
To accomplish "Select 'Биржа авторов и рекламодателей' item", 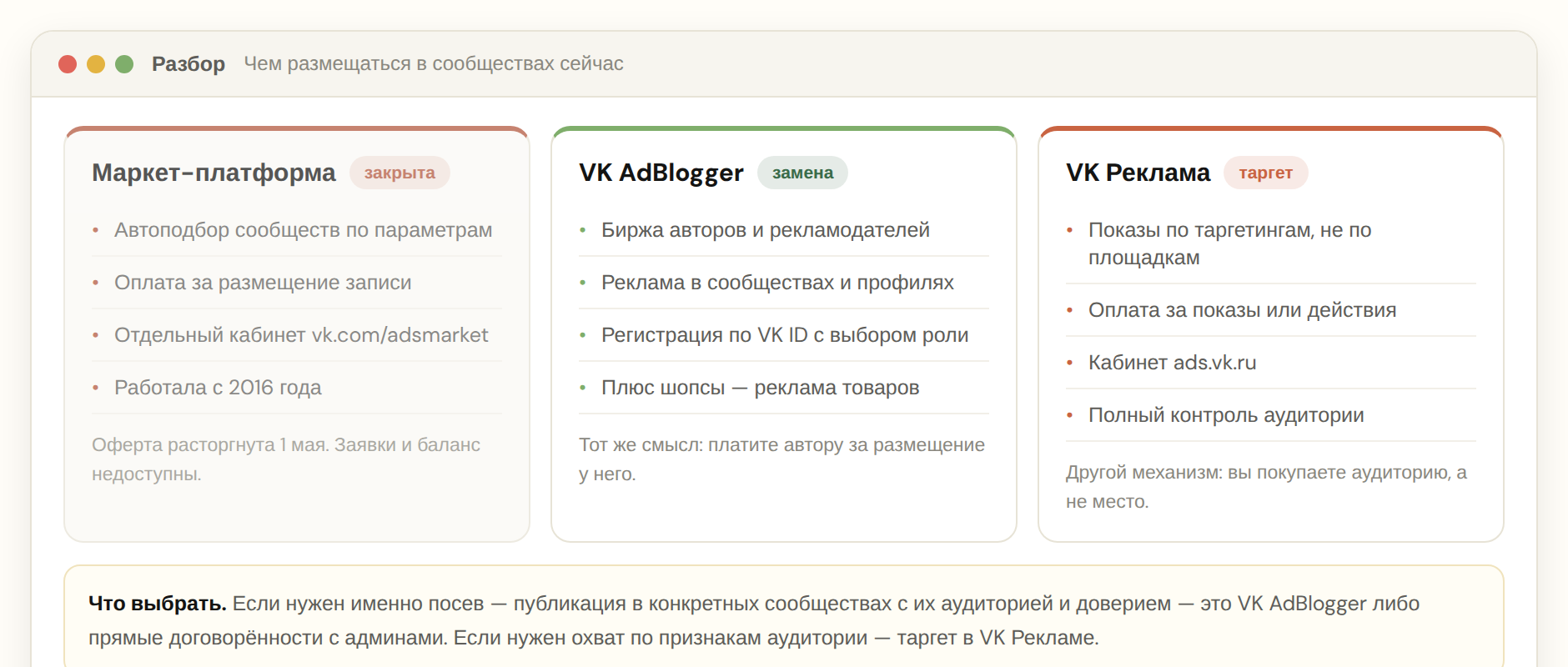I will [x=784, y=230].
